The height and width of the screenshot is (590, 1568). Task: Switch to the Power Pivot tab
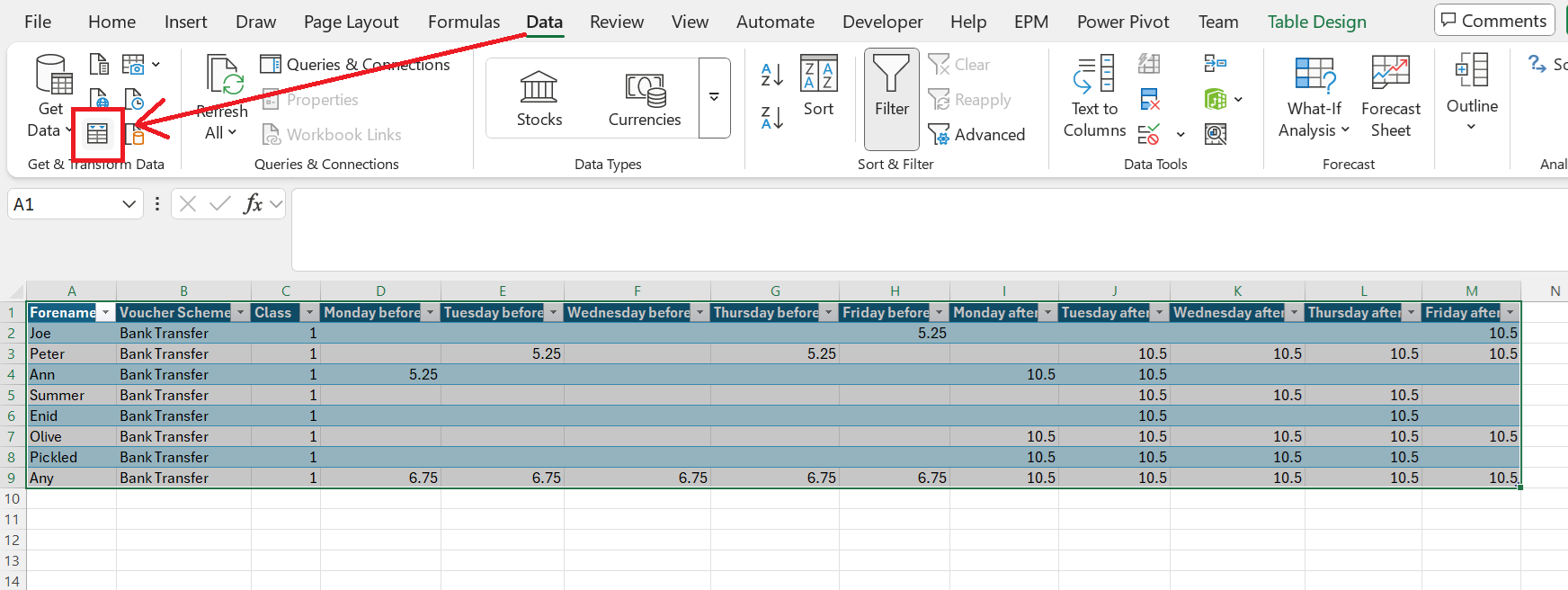click(1123, 22)
